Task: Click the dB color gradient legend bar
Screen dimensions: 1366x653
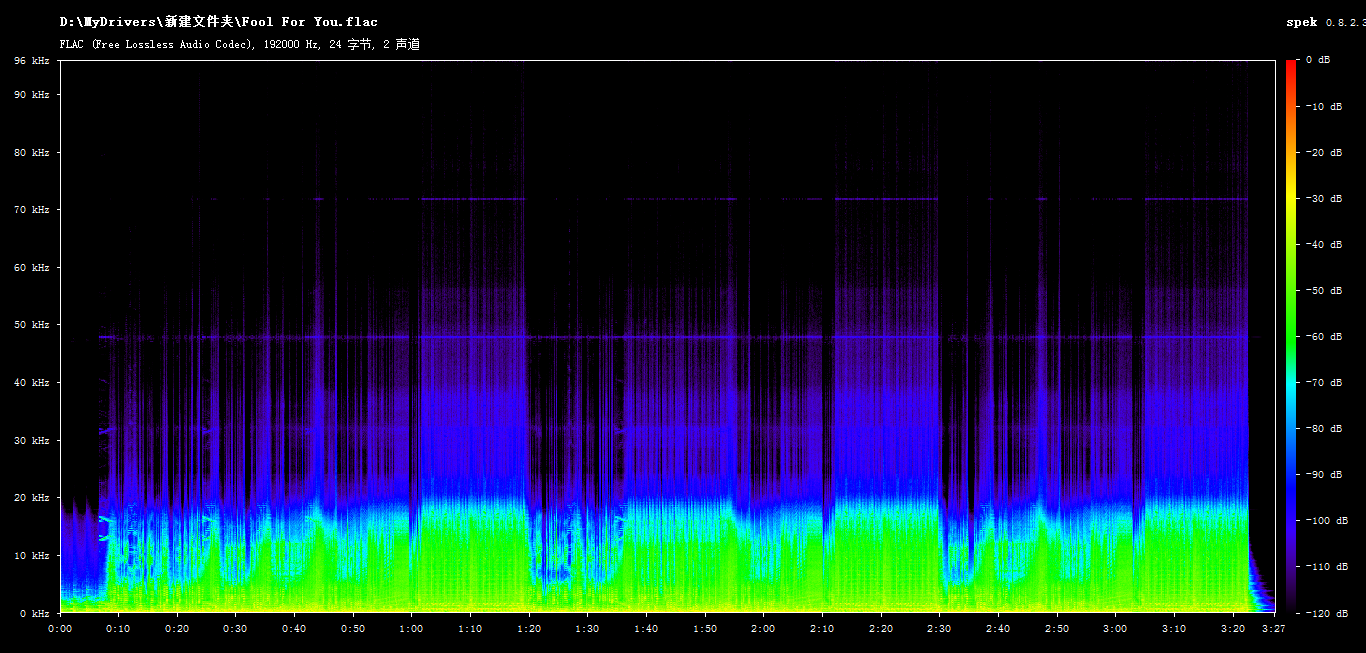Action: [x=1291, y=336]
